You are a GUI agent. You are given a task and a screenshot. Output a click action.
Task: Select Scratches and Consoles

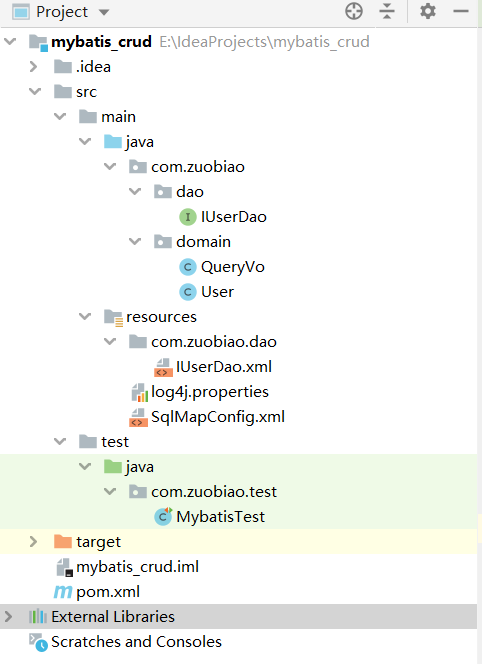click(x=136, y=642)
